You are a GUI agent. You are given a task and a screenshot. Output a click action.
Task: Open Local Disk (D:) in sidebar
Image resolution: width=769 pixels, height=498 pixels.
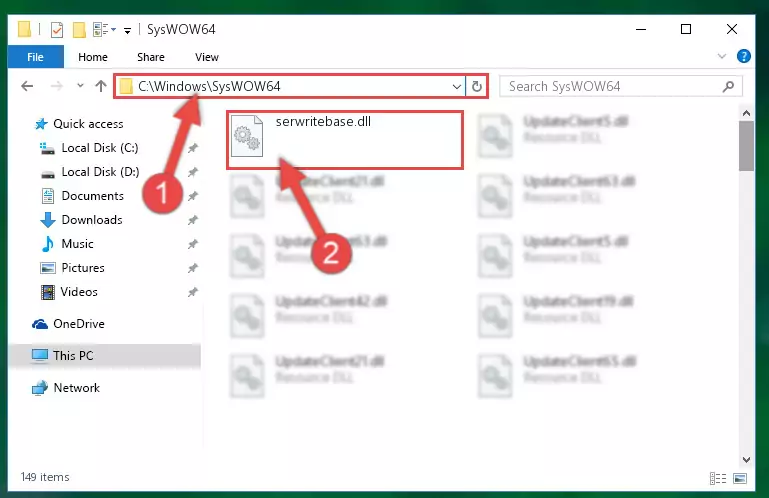pyautogui.click(x=100, y=172)
